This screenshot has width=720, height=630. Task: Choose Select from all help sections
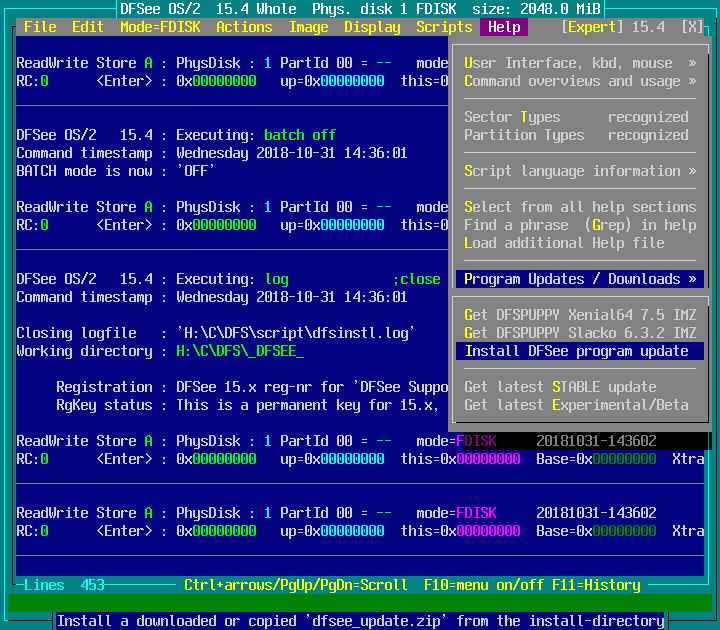[580, 207]
